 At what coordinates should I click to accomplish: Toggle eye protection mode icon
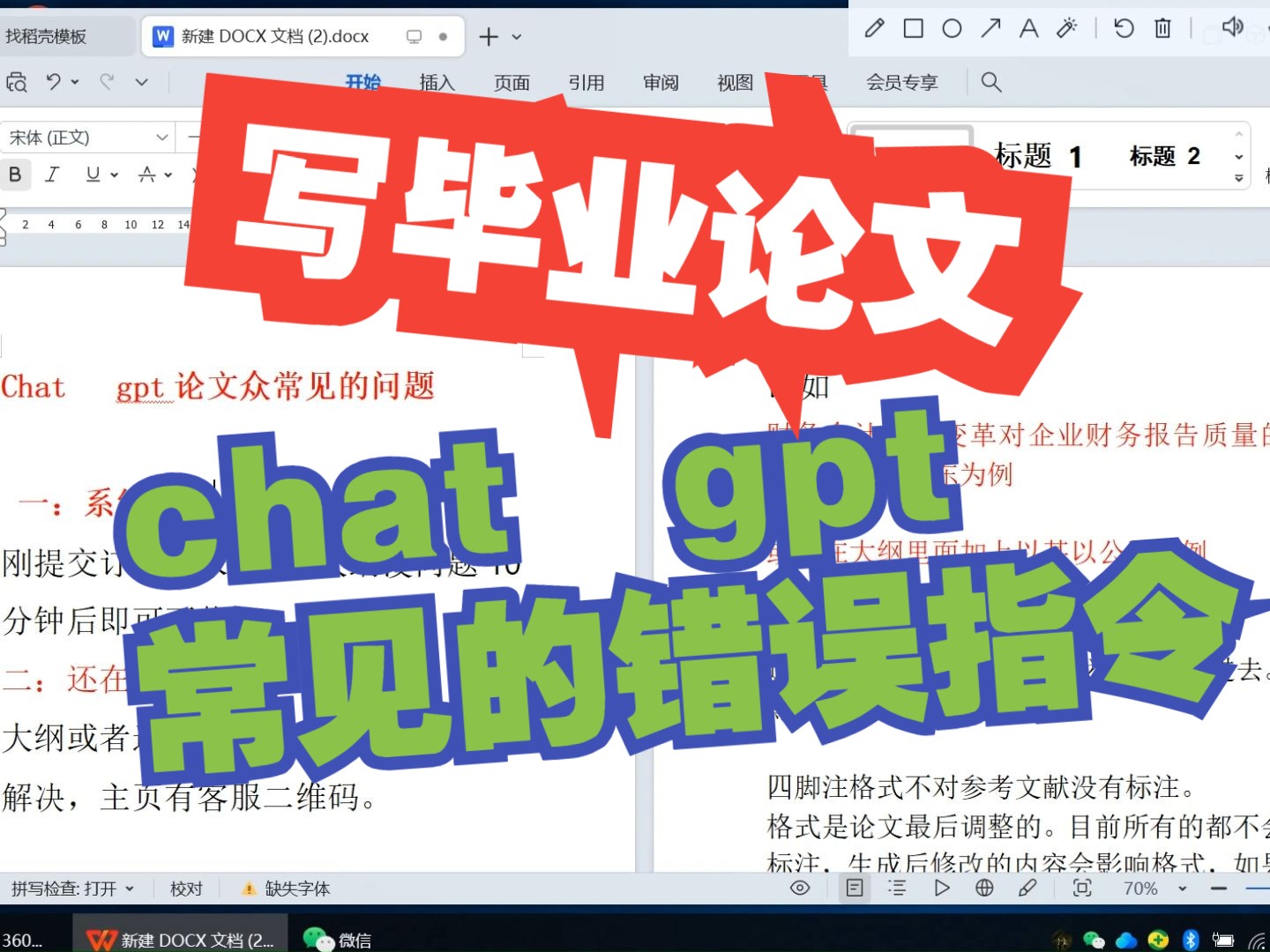click(800, 888)
